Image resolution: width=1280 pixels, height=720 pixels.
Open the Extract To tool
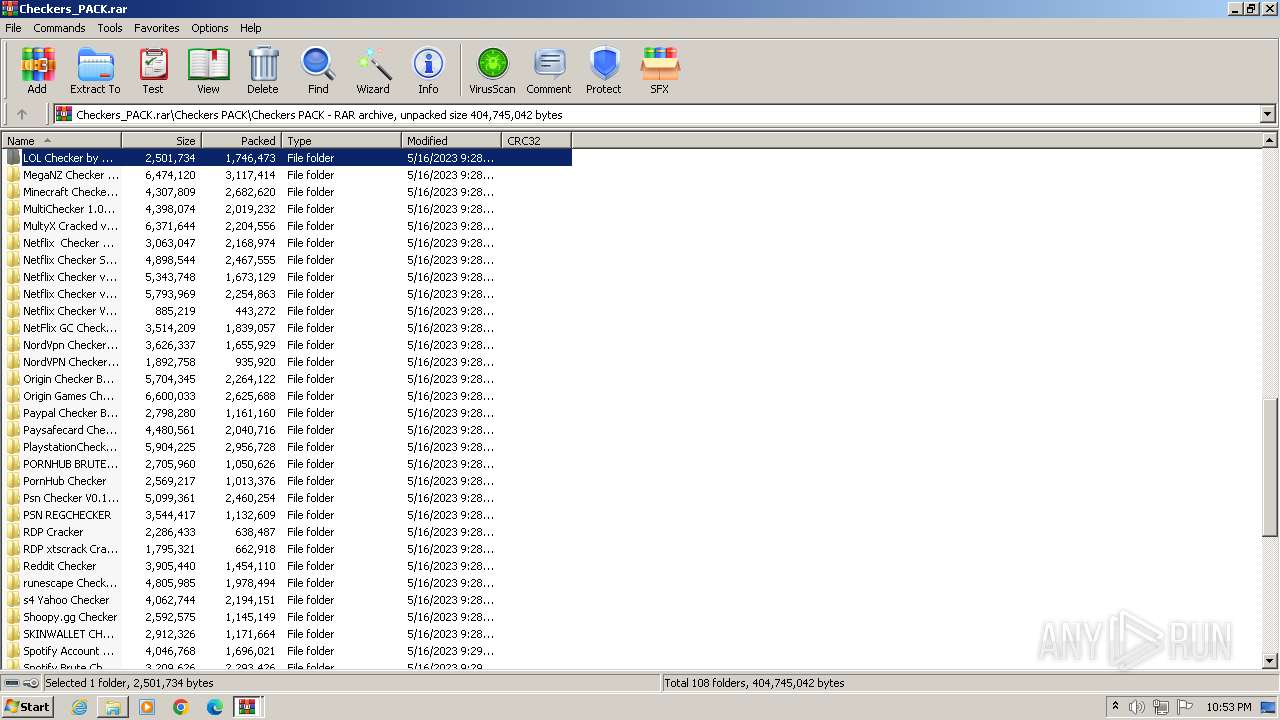click(95, 71)
